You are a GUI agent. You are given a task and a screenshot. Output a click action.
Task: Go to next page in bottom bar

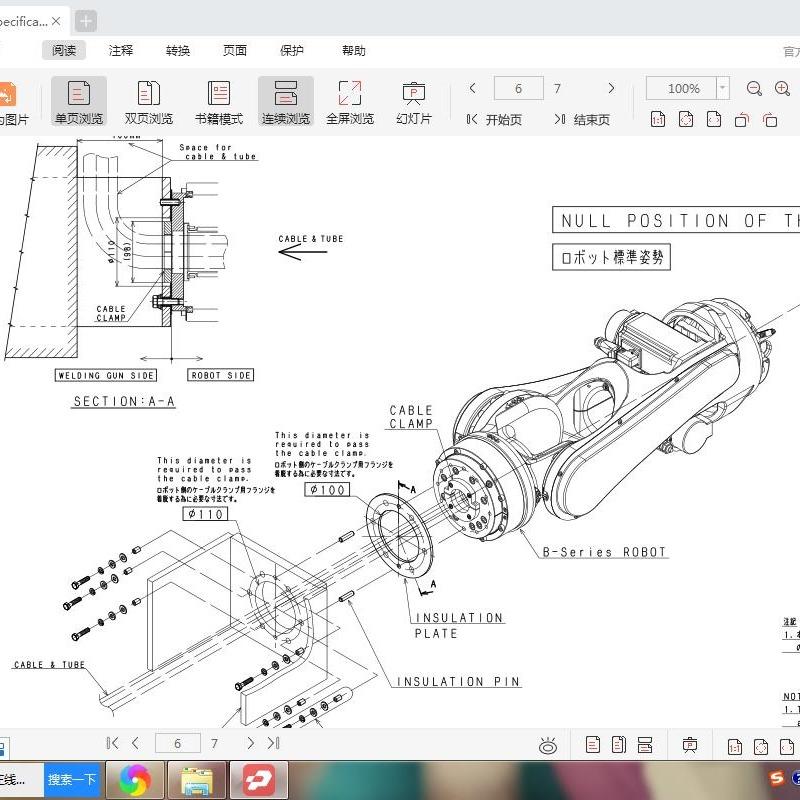[x=250, y=743]
